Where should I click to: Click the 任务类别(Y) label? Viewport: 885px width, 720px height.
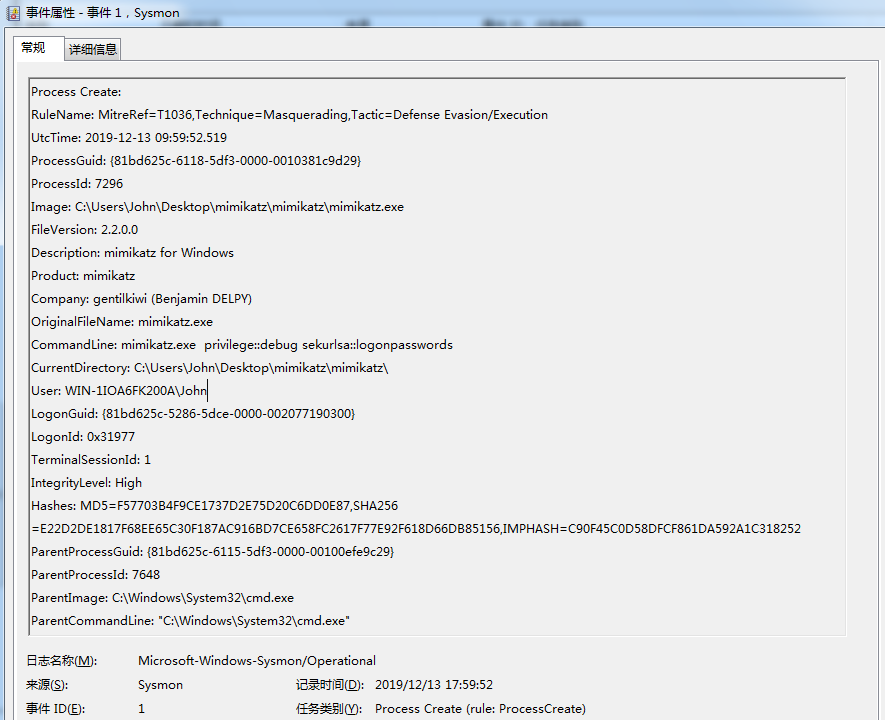coord(329,709)
